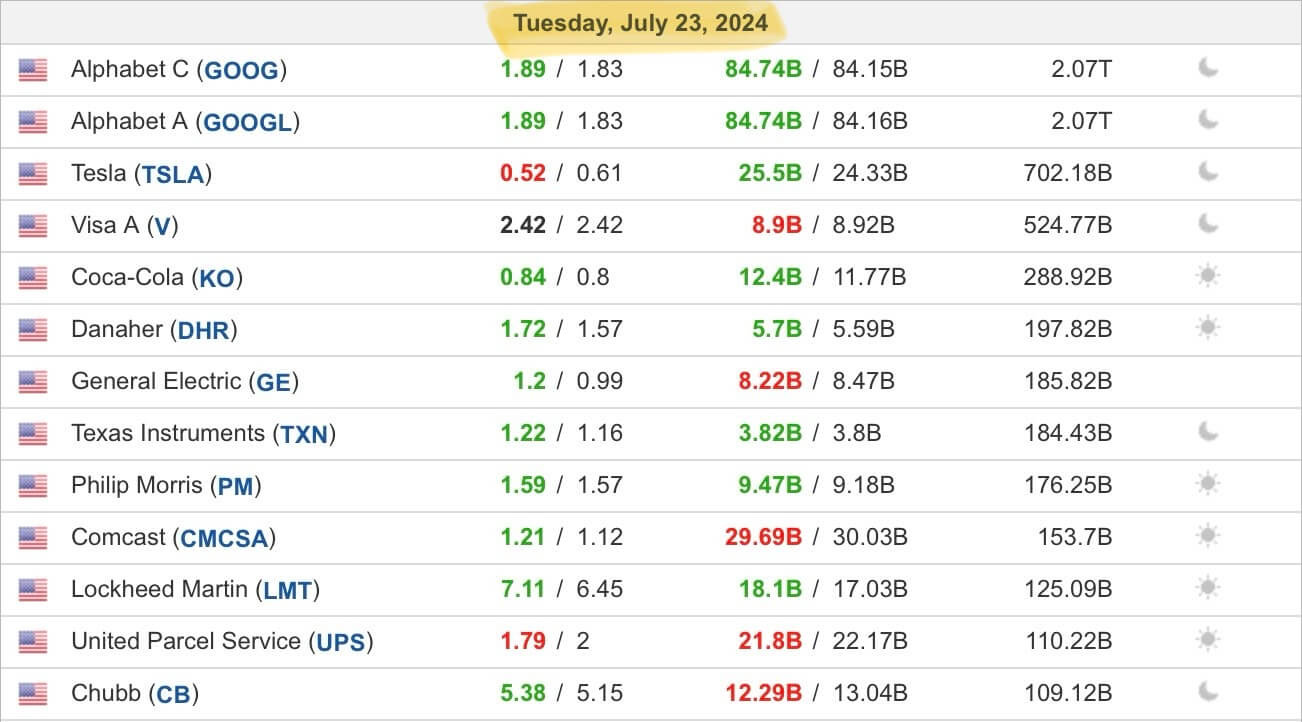Select Tesla's red EPS value 0.52
The width and height of the screenshot is (1302, 722).
click(523, 173)
